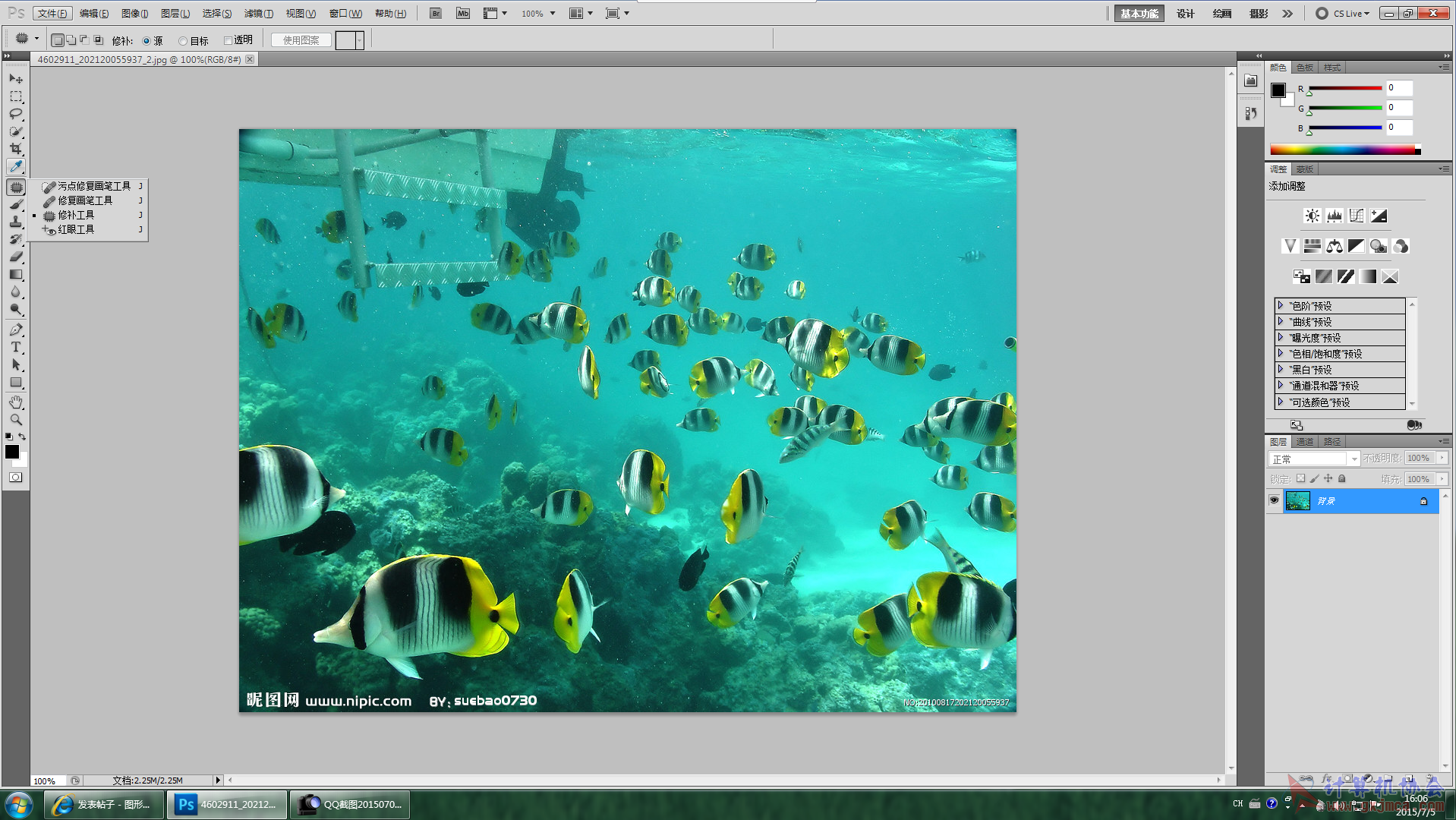Select the Gradient tool
The width and height of the screenshot is (1456, 820).
[x=16, y=274]
